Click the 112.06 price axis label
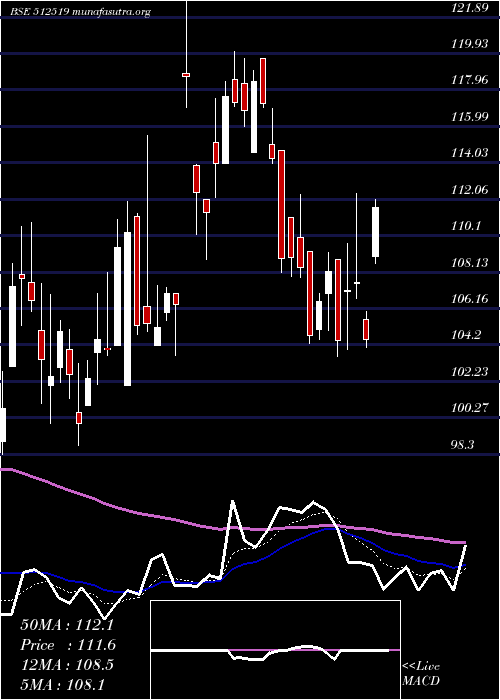This screenshot has width=500, height=700. click(x=470, y=190)
